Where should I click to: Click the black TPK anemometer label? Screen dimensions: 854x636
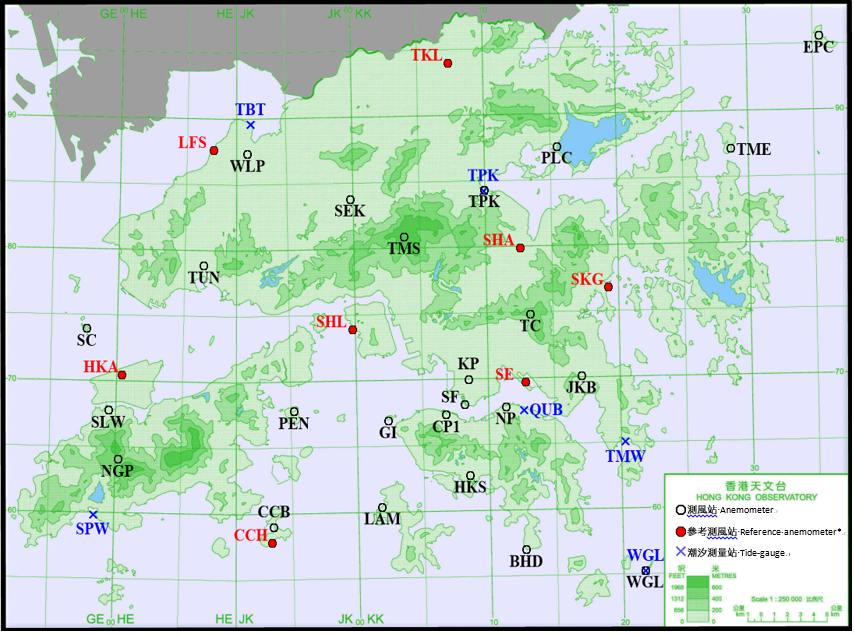click(484, 201)
